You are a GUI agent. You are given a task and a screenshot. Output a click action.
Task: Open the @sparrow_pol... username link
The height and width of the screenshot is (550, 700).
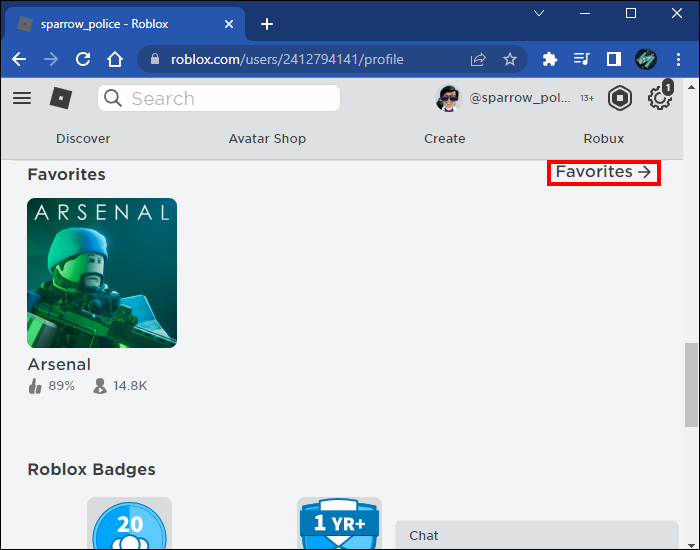[520, 98]
